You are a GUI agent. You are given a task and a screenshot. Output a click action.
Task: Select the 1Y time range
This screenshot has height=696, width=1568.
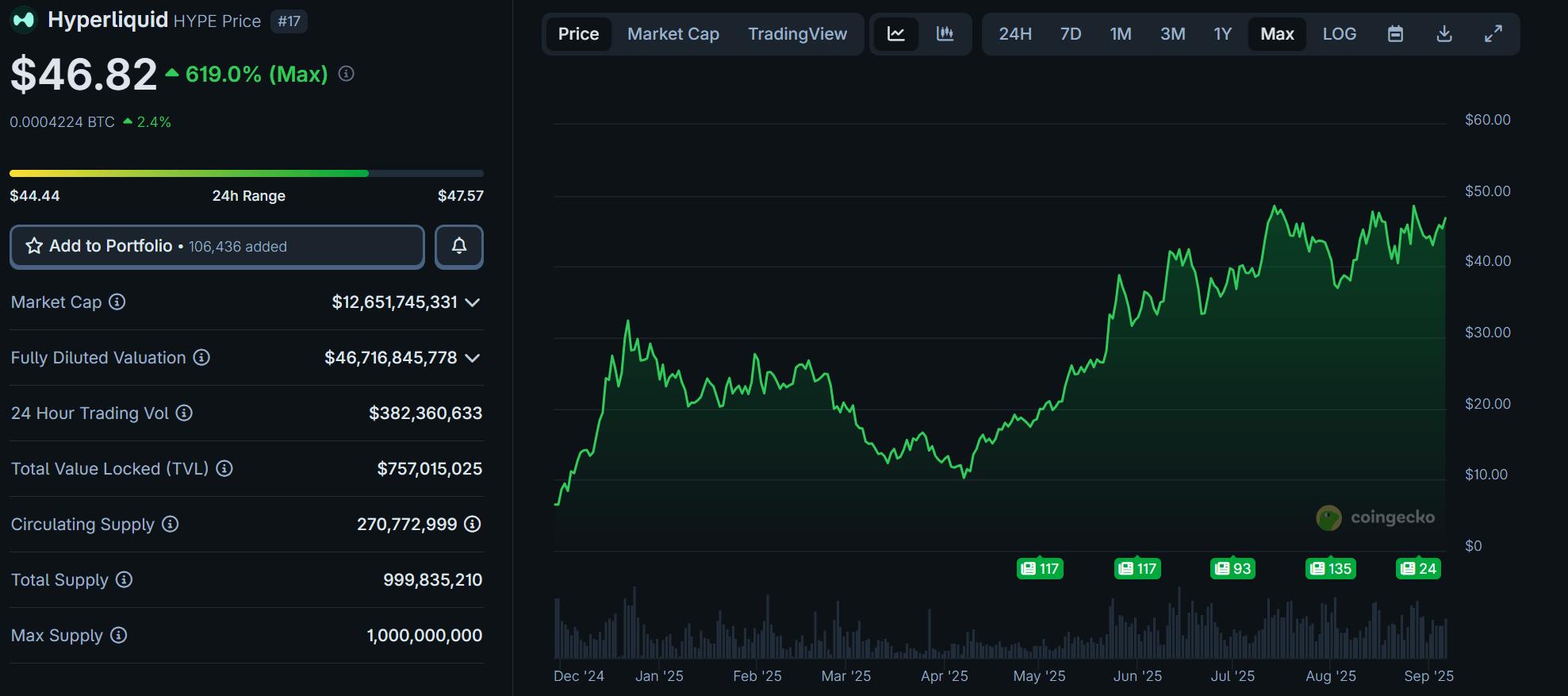(x=1222, y=34)
